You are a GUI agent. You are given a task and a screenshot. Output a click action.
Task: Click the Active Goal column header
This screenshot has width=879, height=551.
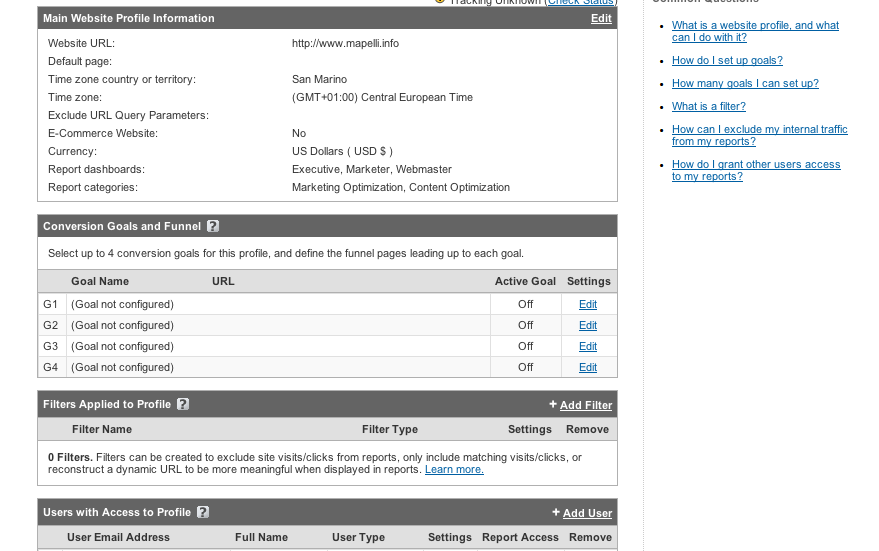(x=525, y=281)
